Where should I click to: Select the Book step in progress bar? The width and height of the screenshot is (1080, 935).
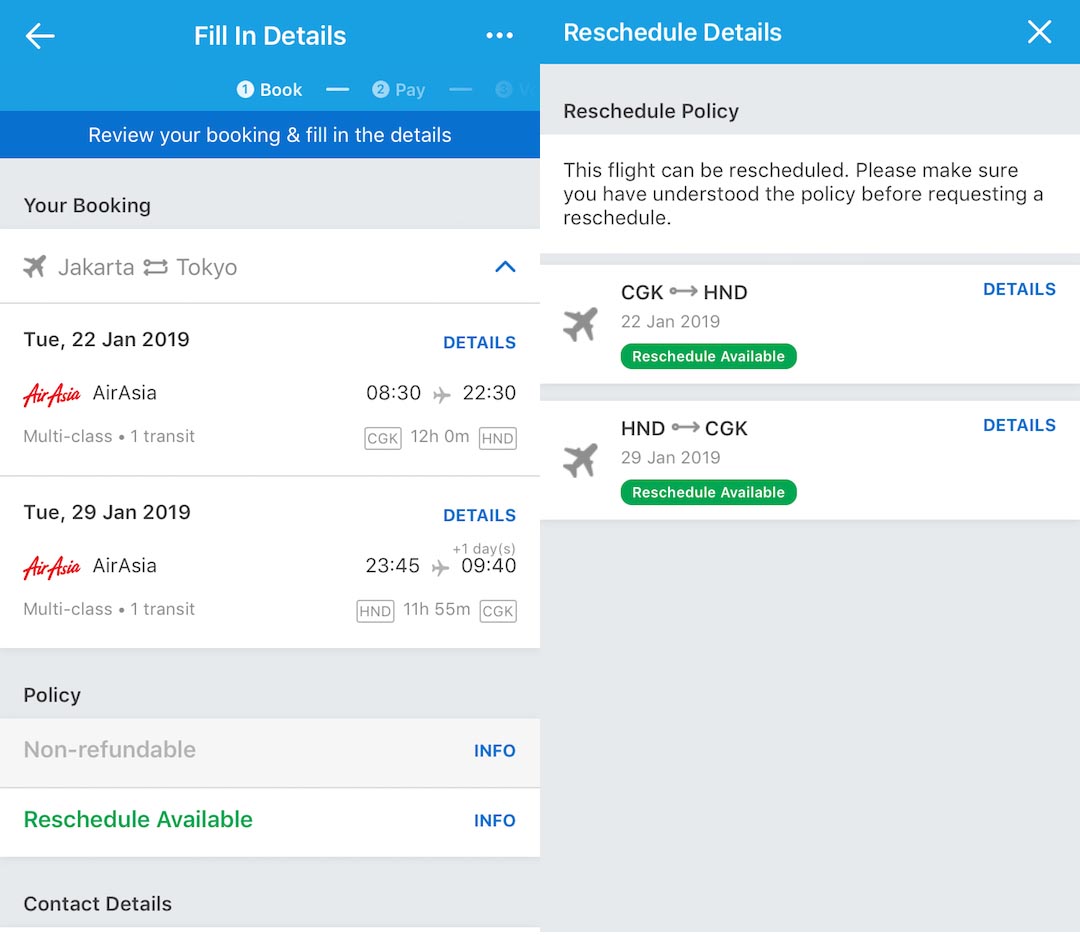[270, 90]
